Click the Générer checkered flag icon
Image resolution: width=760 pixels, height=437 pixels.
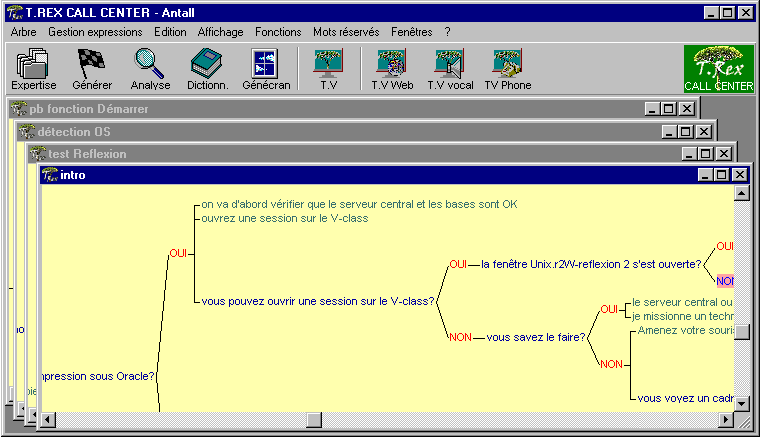coord(92,70)
